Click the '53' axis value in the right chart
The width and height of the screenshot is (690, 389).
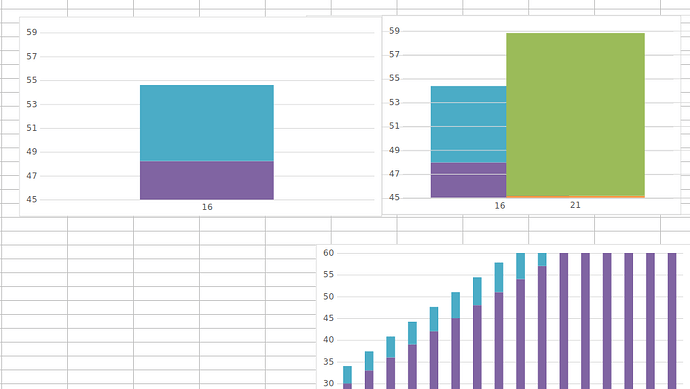[x=394, y=102]
